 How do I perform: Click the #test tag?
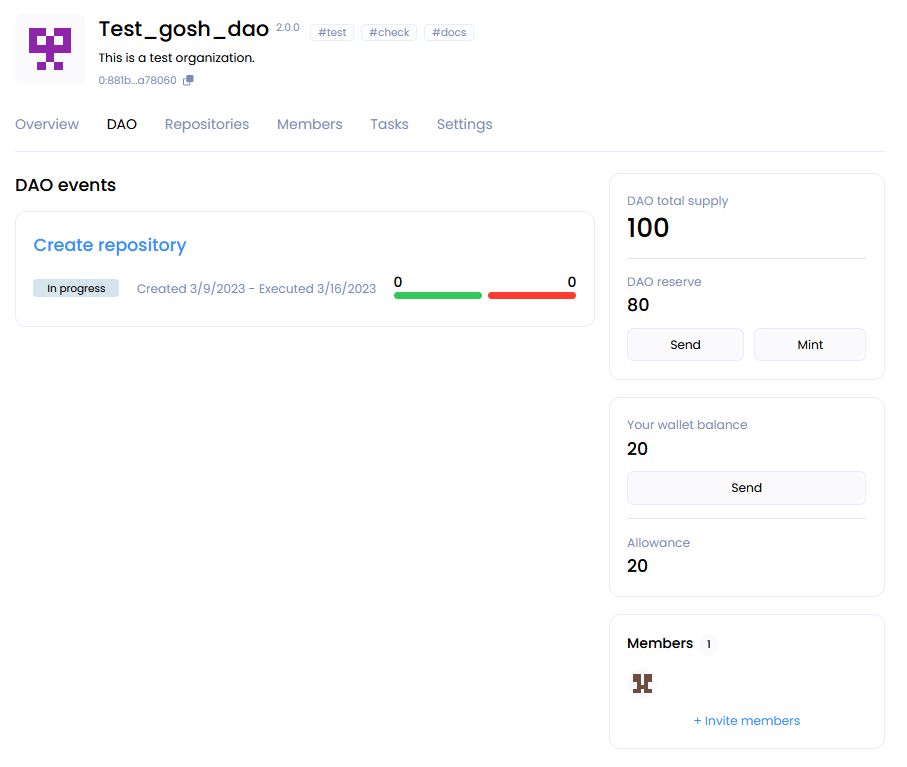point(332,32)
